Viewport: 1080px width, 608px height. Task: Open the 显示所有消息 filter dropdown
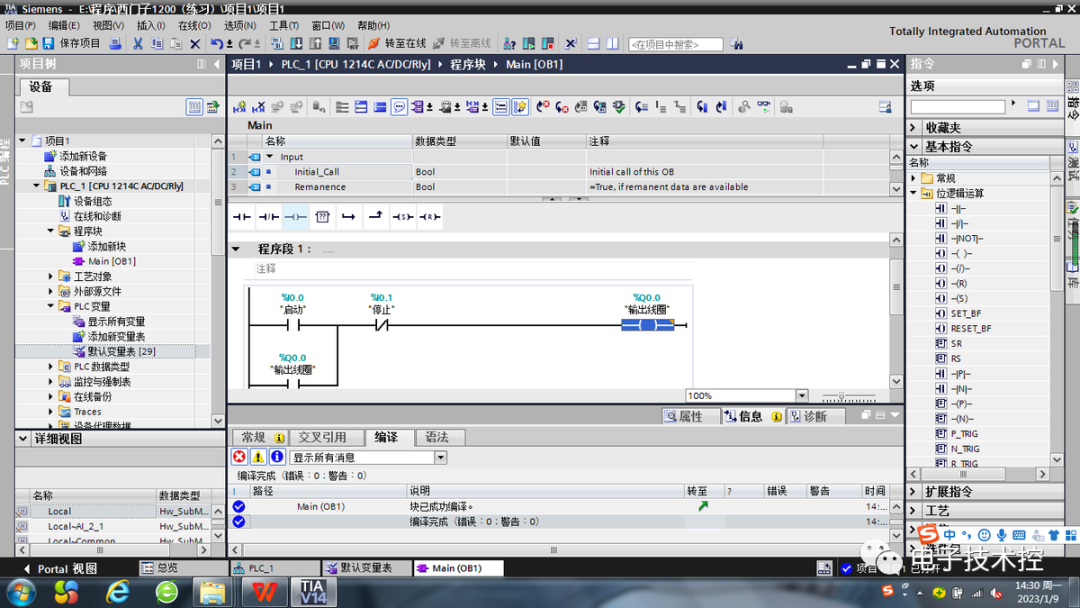(x=441, y=457)
